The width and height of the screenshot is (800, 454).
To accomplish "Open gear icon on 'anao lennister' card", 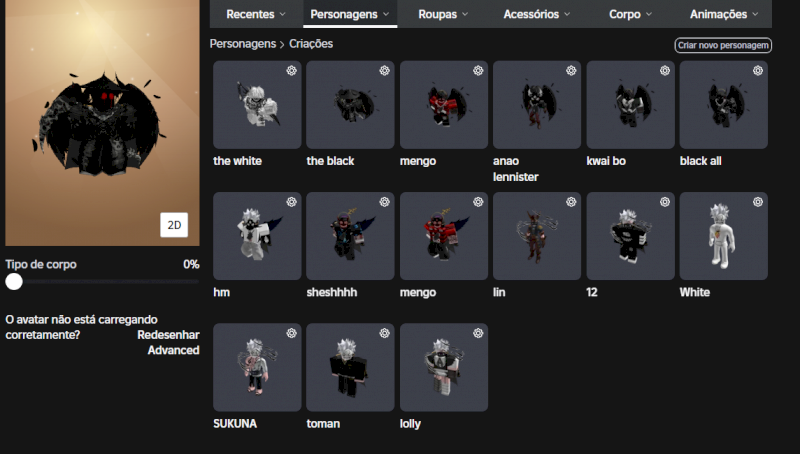I will 571,70.
